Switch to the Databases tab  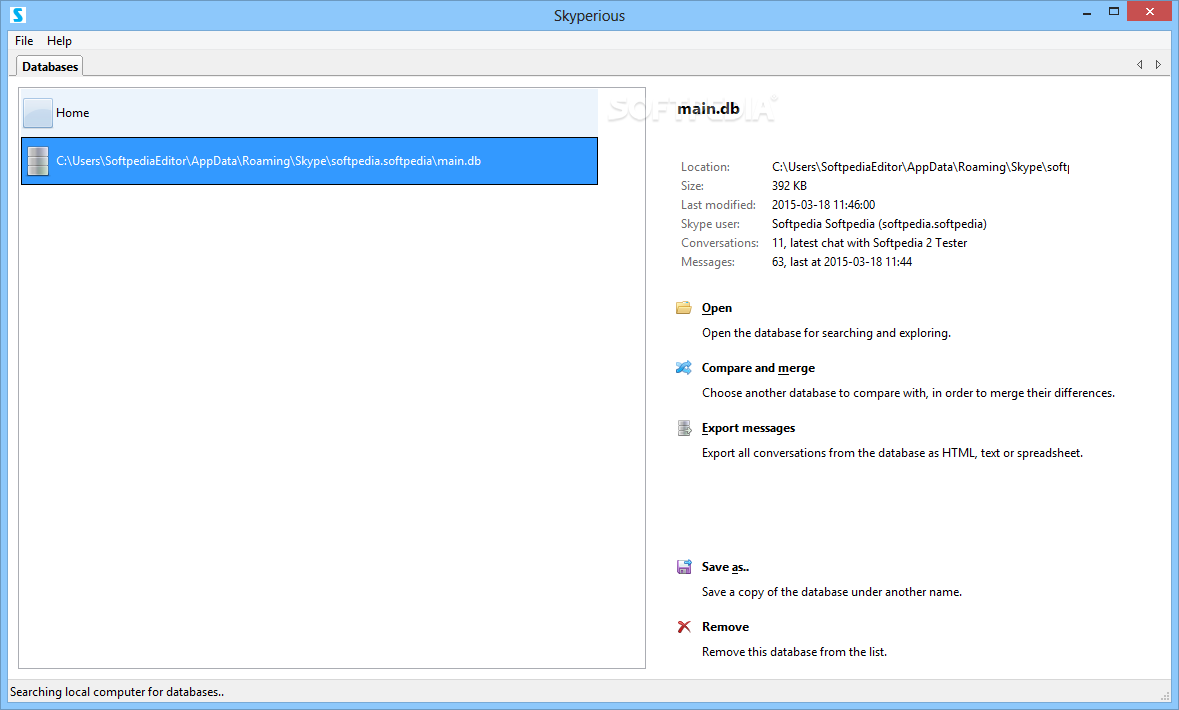50,66
